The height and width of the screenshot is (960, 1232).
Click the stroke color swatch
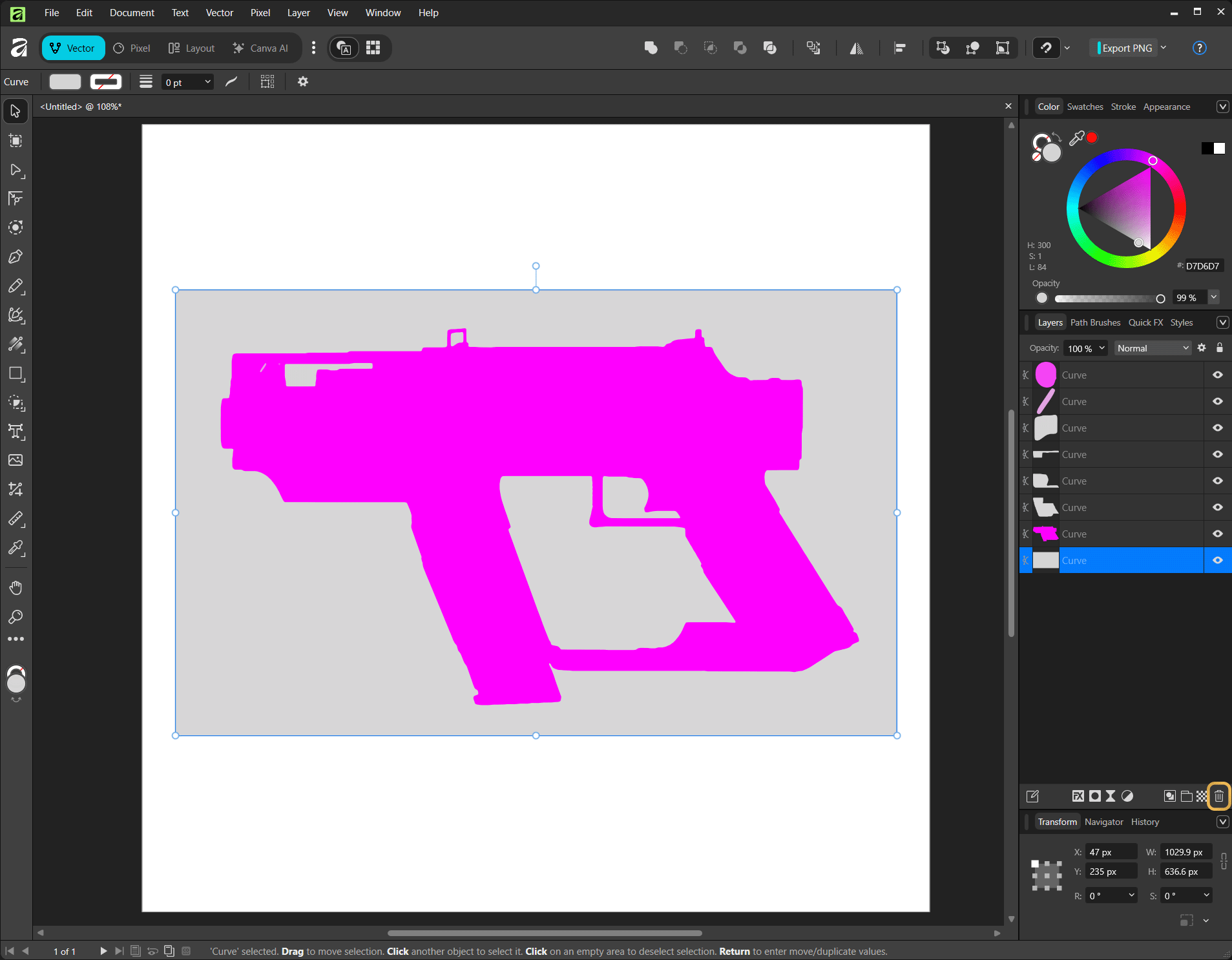(106, 82)
